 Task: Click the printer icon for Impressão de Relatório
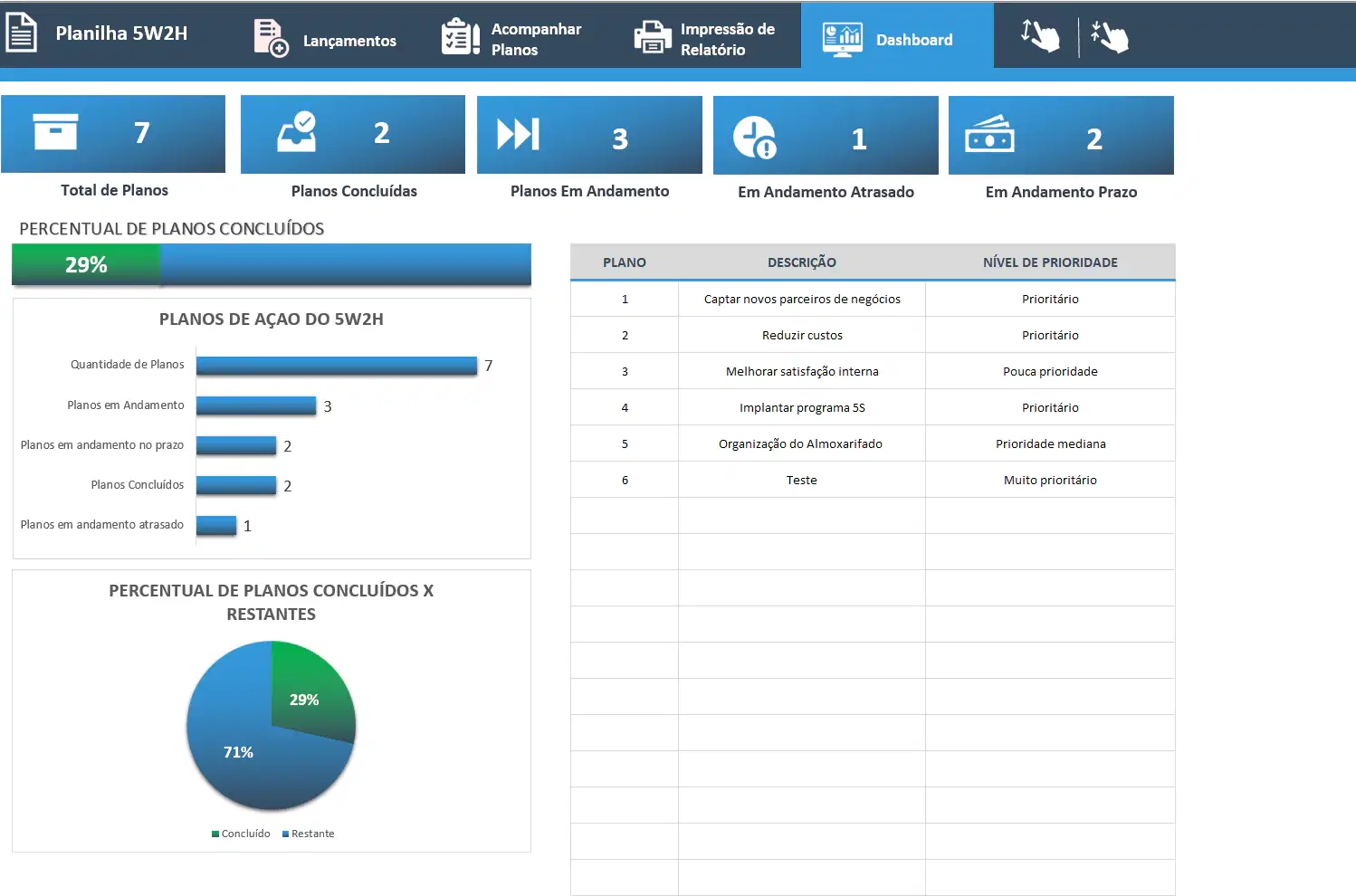click(652, 38)
